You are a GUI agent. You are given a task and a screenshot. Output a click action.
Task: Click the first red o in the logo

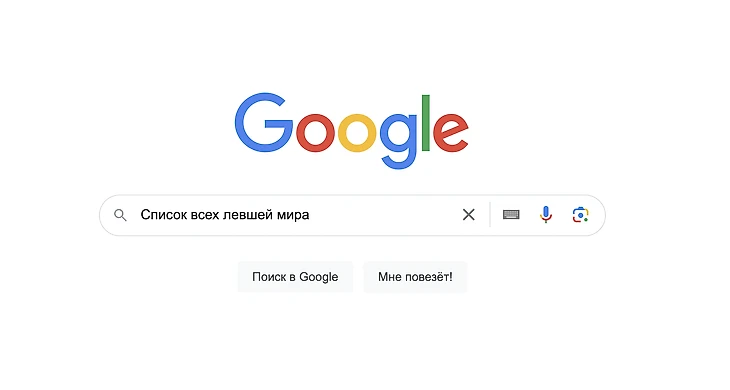[x=315, y=133]
